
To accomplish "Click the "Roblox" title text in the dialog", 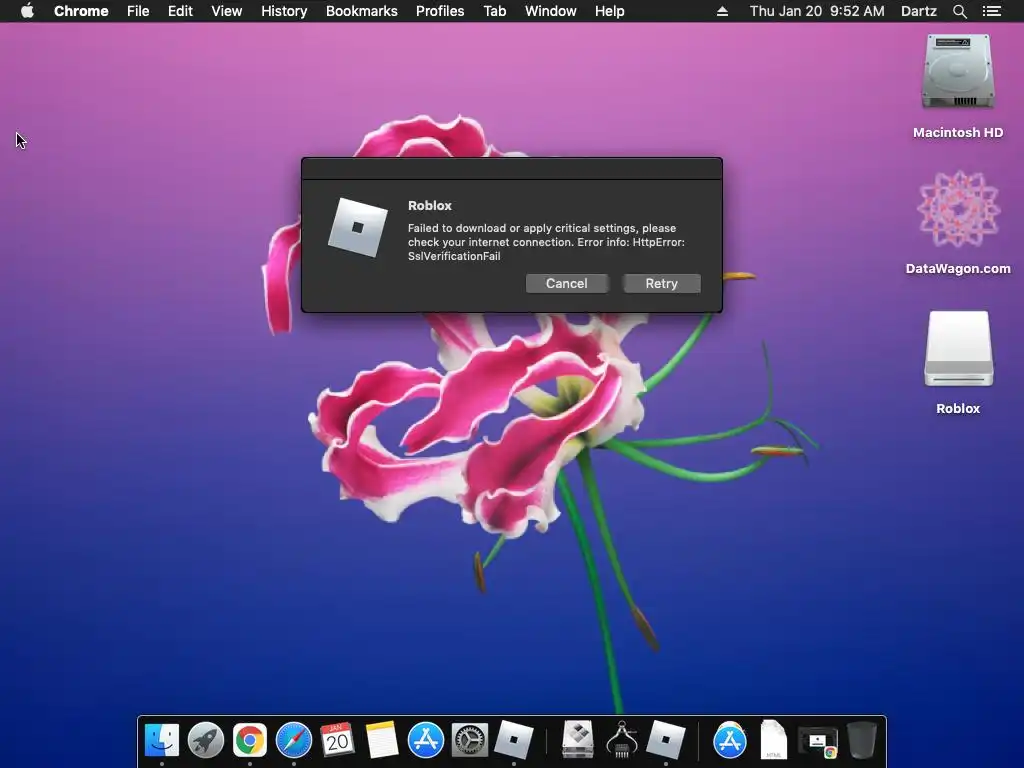I will point(430,206).
